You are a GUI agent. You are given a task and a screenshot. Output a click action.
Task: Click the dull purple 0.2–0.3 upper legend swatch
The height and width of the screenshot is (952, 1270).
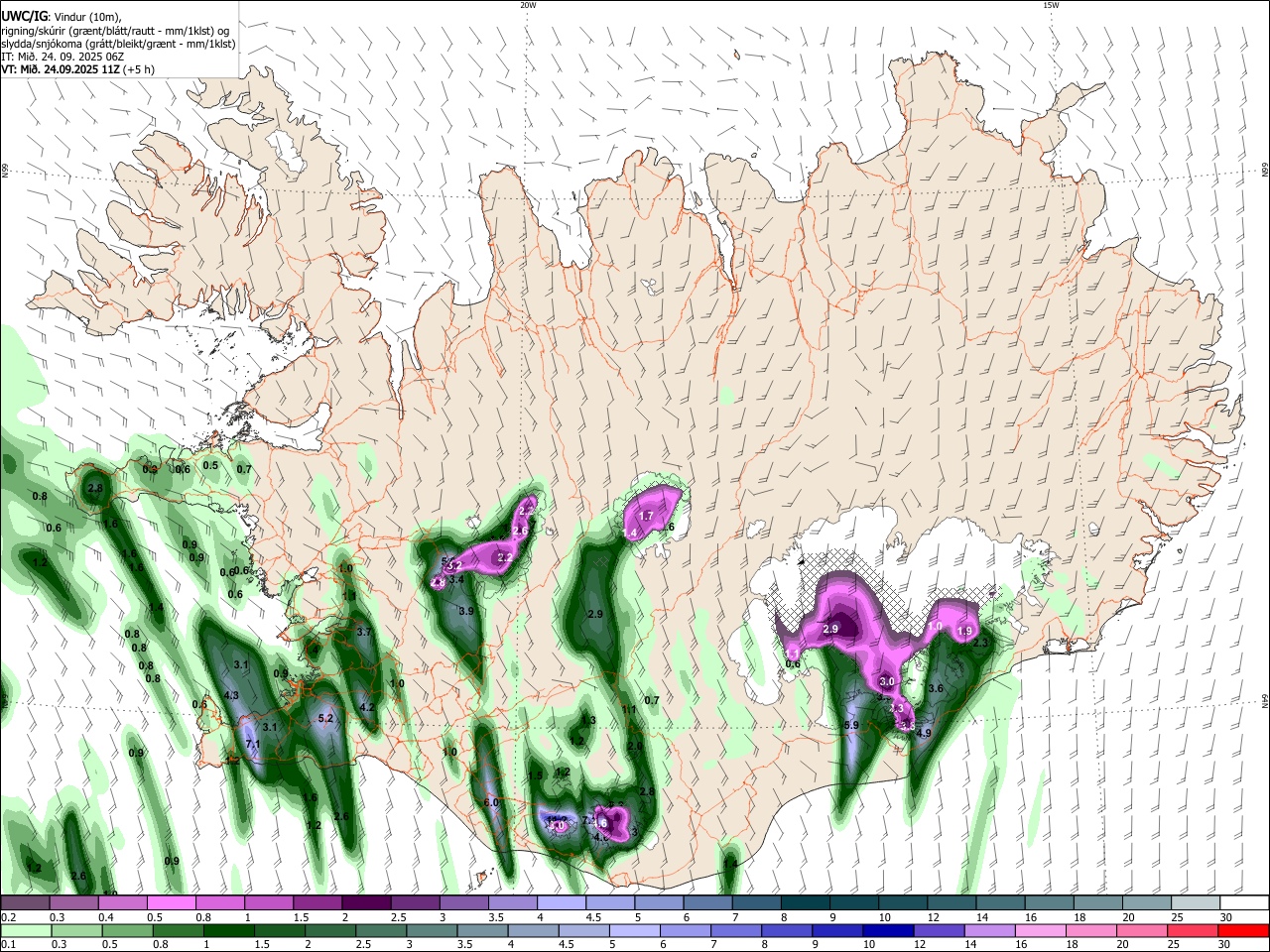coord(25,903)
